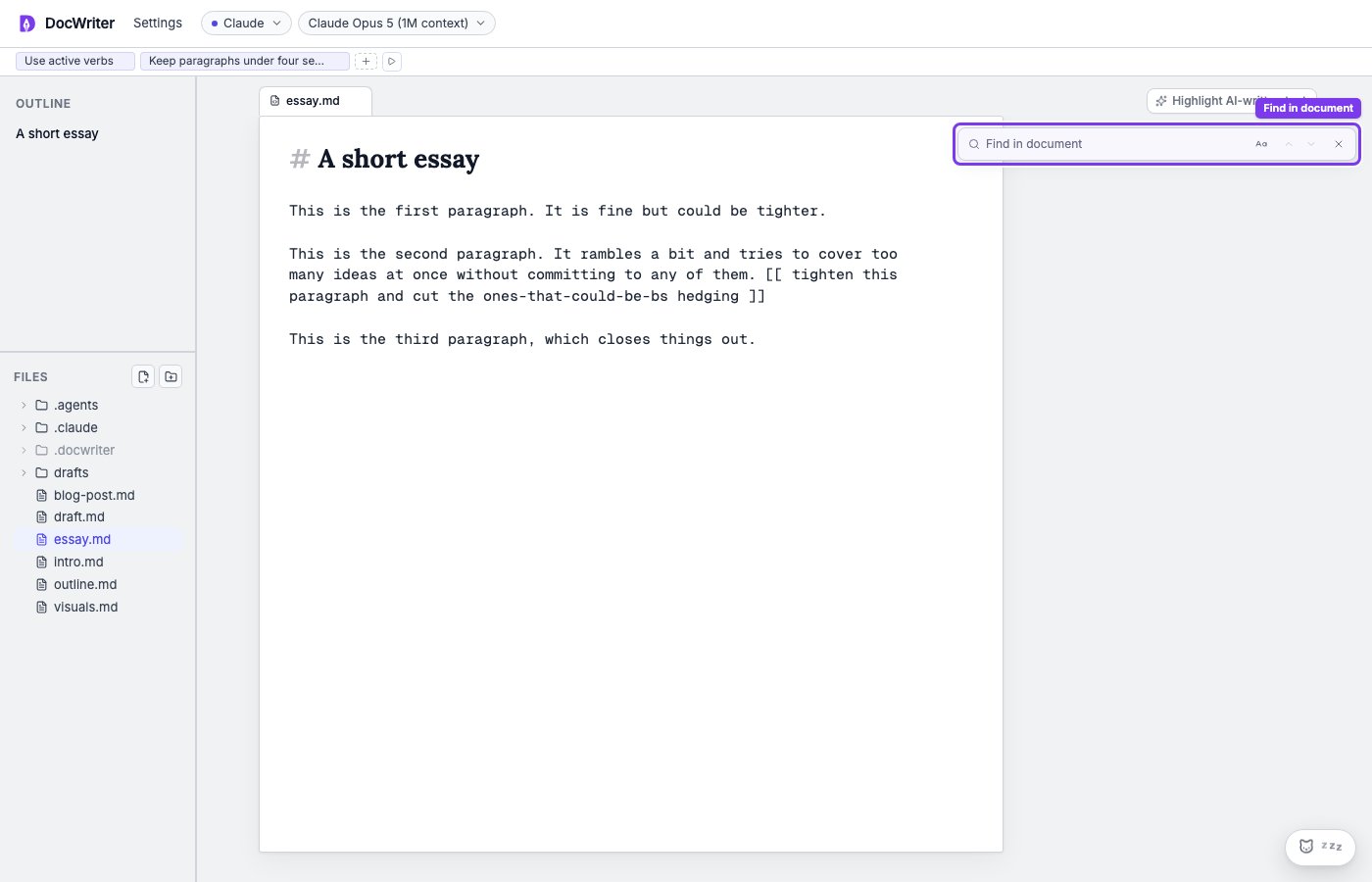Run rules with the play icon
This screenshot has width=1372, height=882.
(391, 62)
